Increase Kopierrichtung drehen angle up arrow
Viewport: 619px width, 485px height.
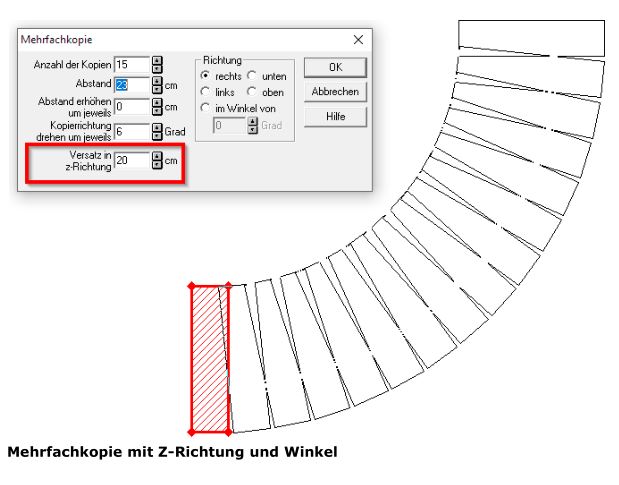coord(157,127)
